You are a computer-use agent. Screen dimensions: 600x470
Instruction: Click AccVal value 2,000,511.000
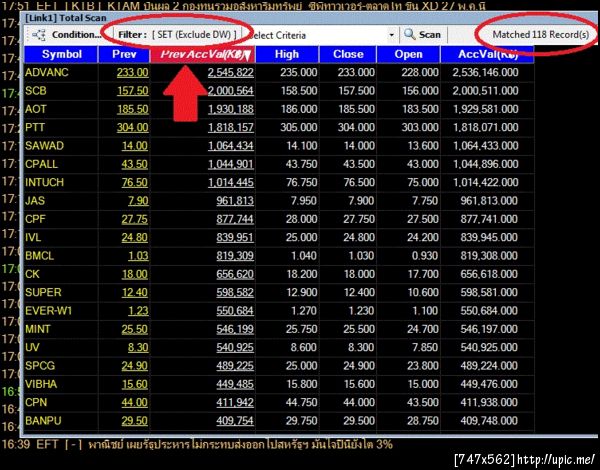tap(486, 91)
